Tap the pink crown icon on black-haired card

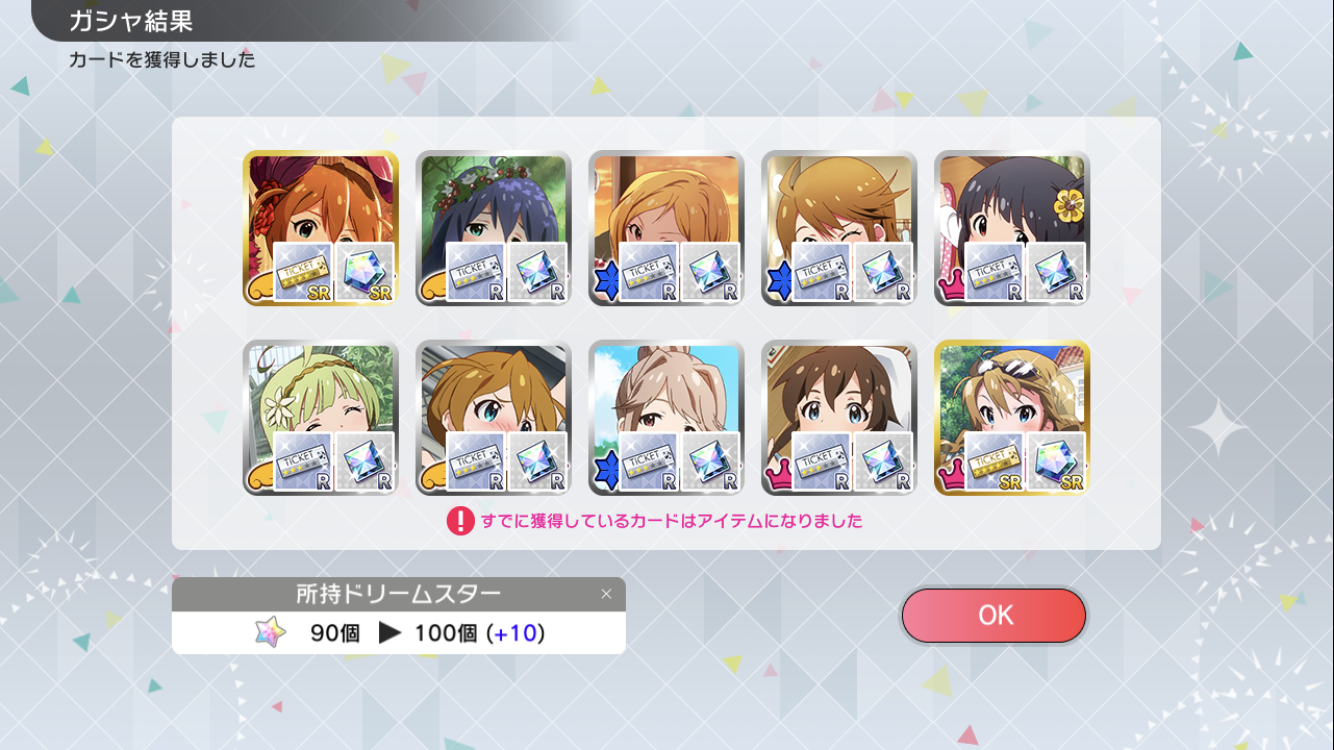point(949,287)
